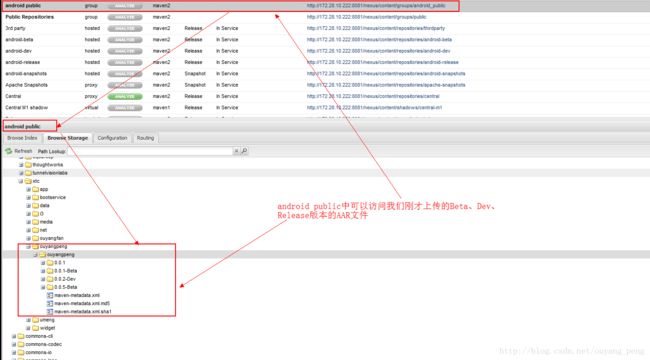Open the central repository URL link
Viewport: 650px width, 360px height.
click(x=373, y=96)
